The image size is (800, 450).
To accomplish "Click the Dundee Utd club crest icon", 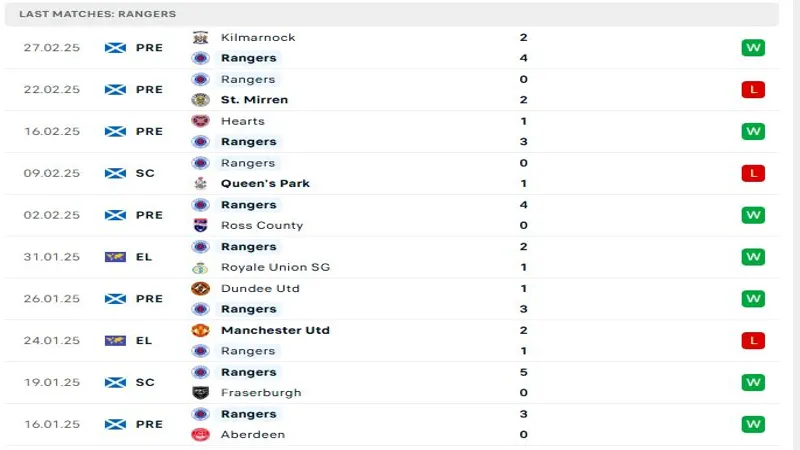I will [201, 289].
